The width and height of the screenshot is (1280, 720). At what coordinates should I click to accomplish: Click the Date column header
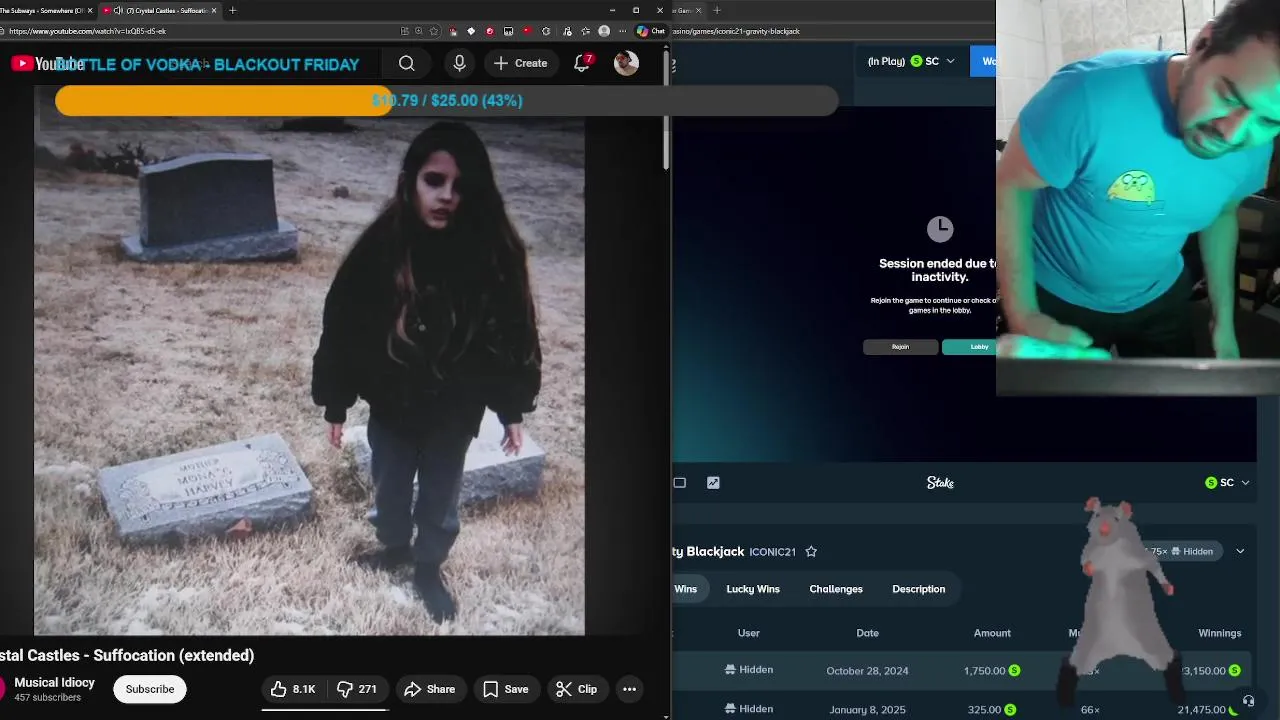click(867, 633)
